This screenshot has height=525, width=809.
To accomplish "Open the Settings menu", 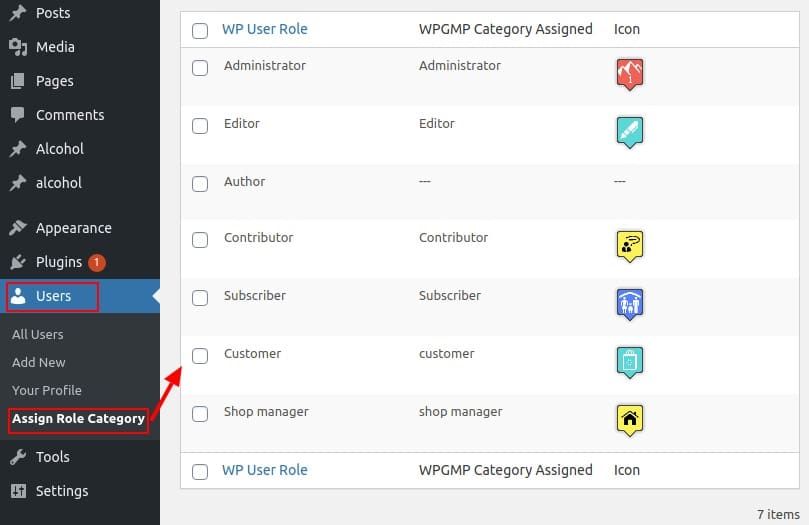I will 62,491.
